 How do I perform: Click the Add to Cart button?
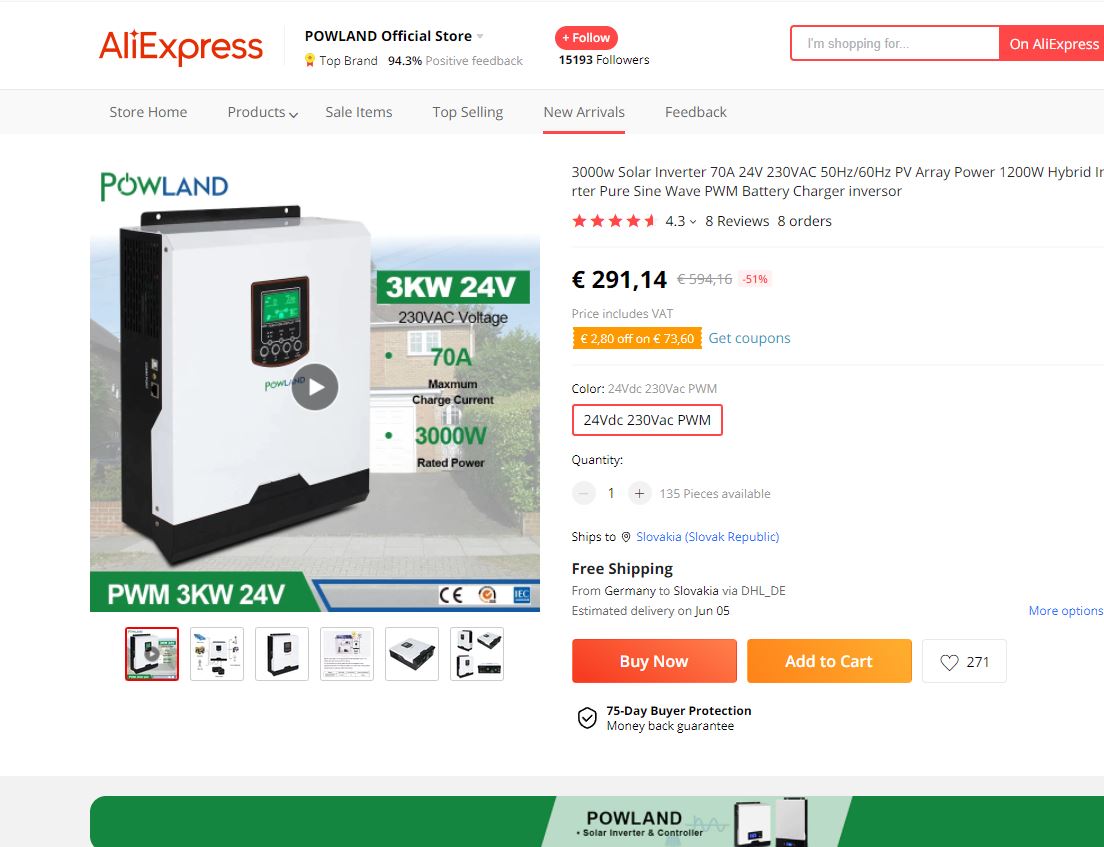829,661
